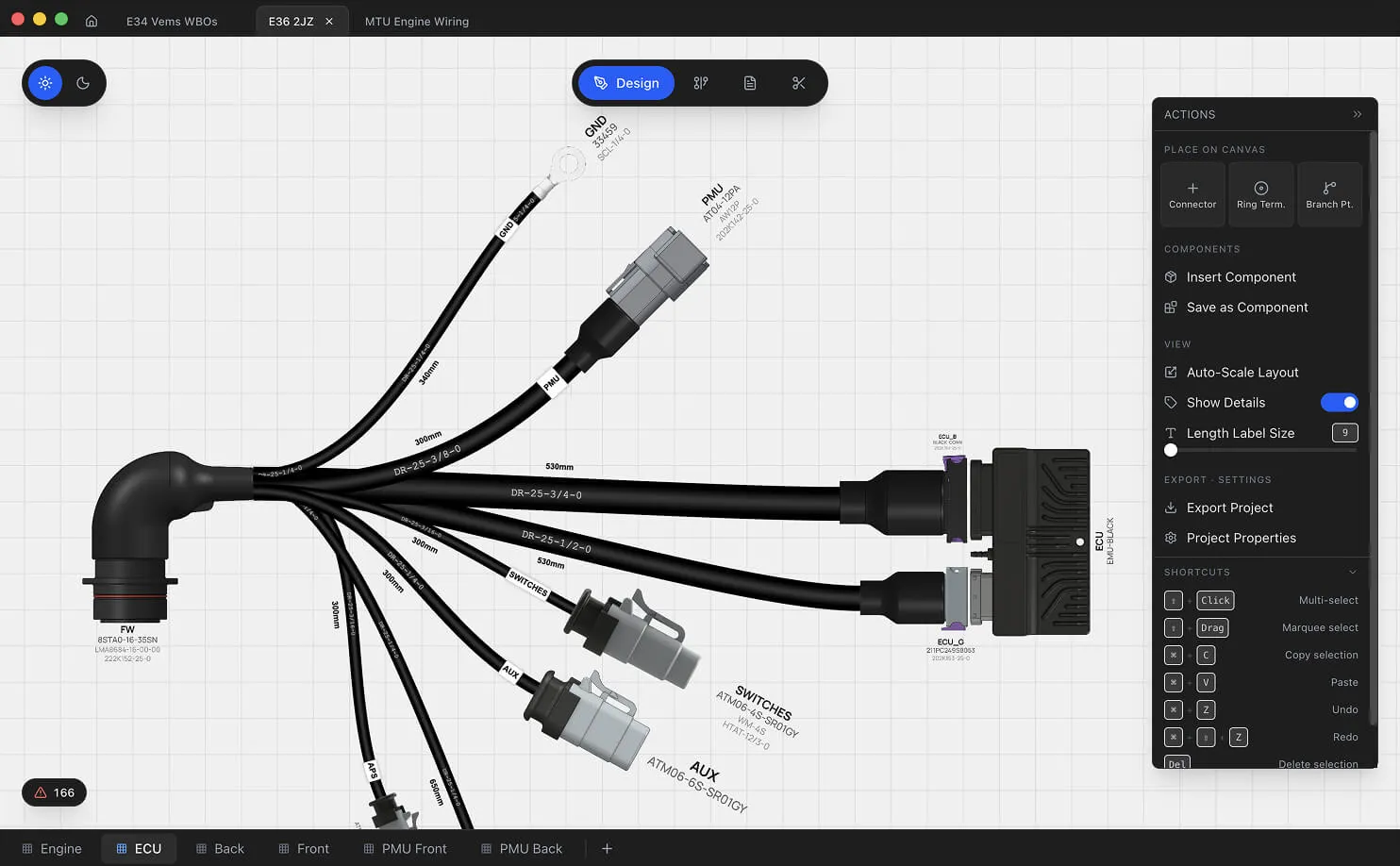The width and height of the screenshot is (1400, 866).
Task: Open the Front sheet tab
Action: coord(304,849)
